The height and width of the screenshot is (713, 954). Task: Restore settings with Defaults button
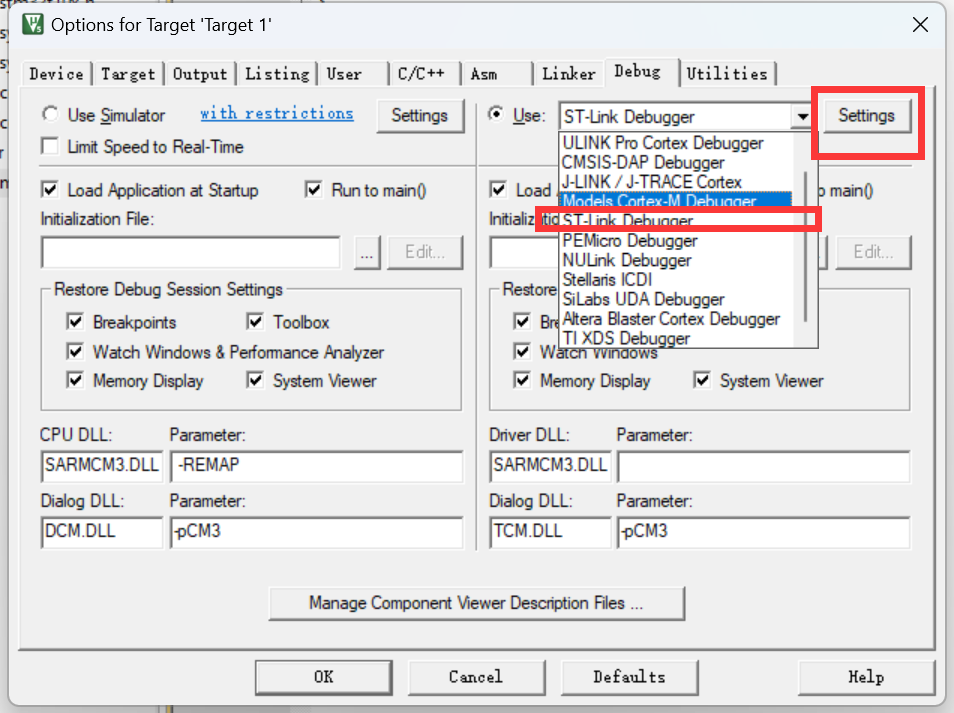click(x=629, y=677)
